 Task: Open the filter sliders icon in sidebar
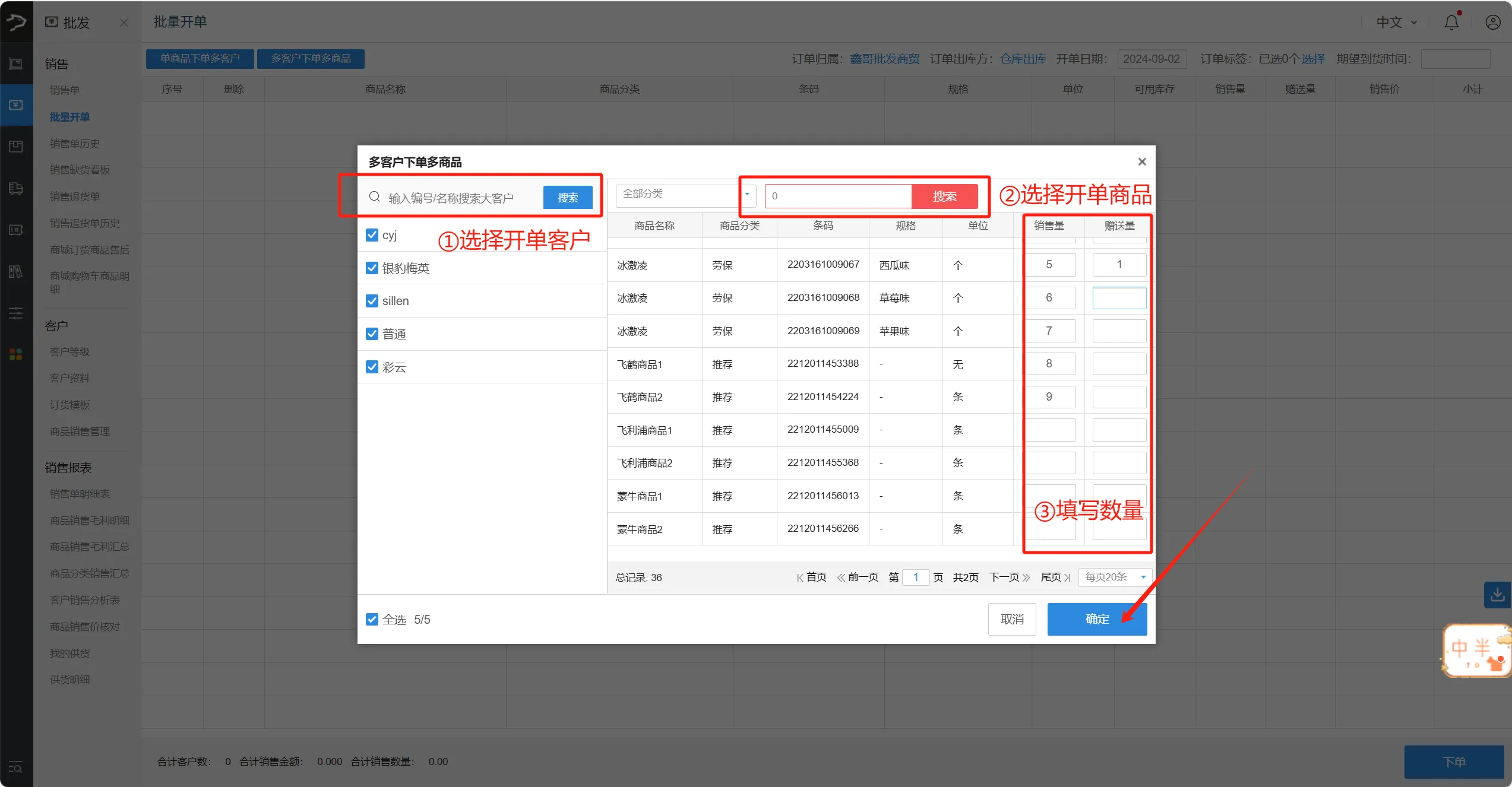(15, 313)
